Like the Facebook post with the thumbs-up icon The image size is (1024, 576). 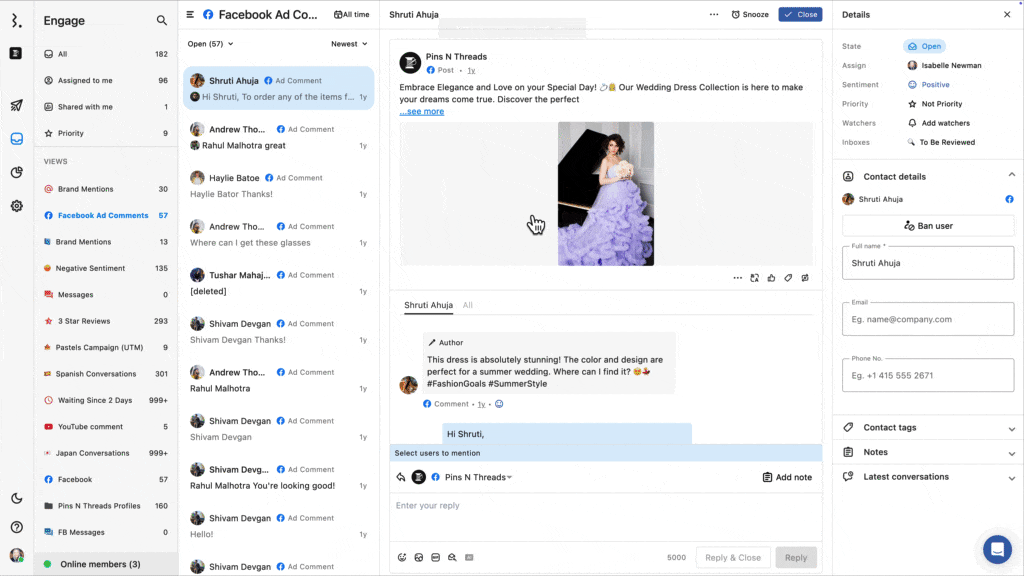point(771,278)
